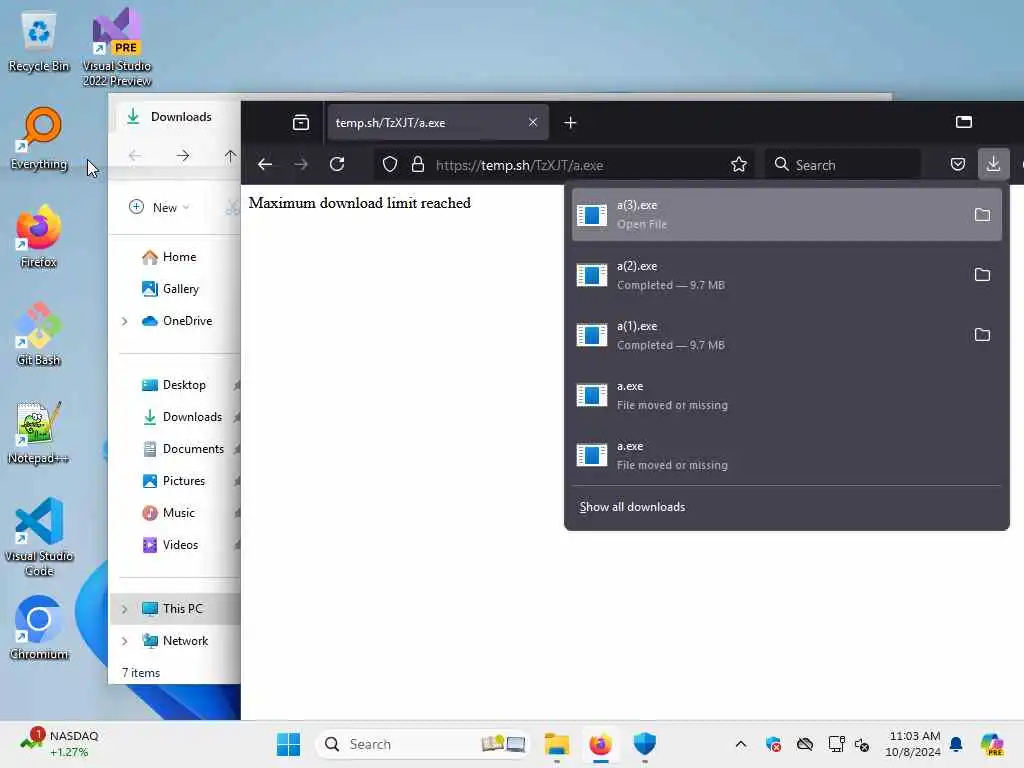Open File Explorer from the taskbar

pyautogui.click(x=556, y=744)
